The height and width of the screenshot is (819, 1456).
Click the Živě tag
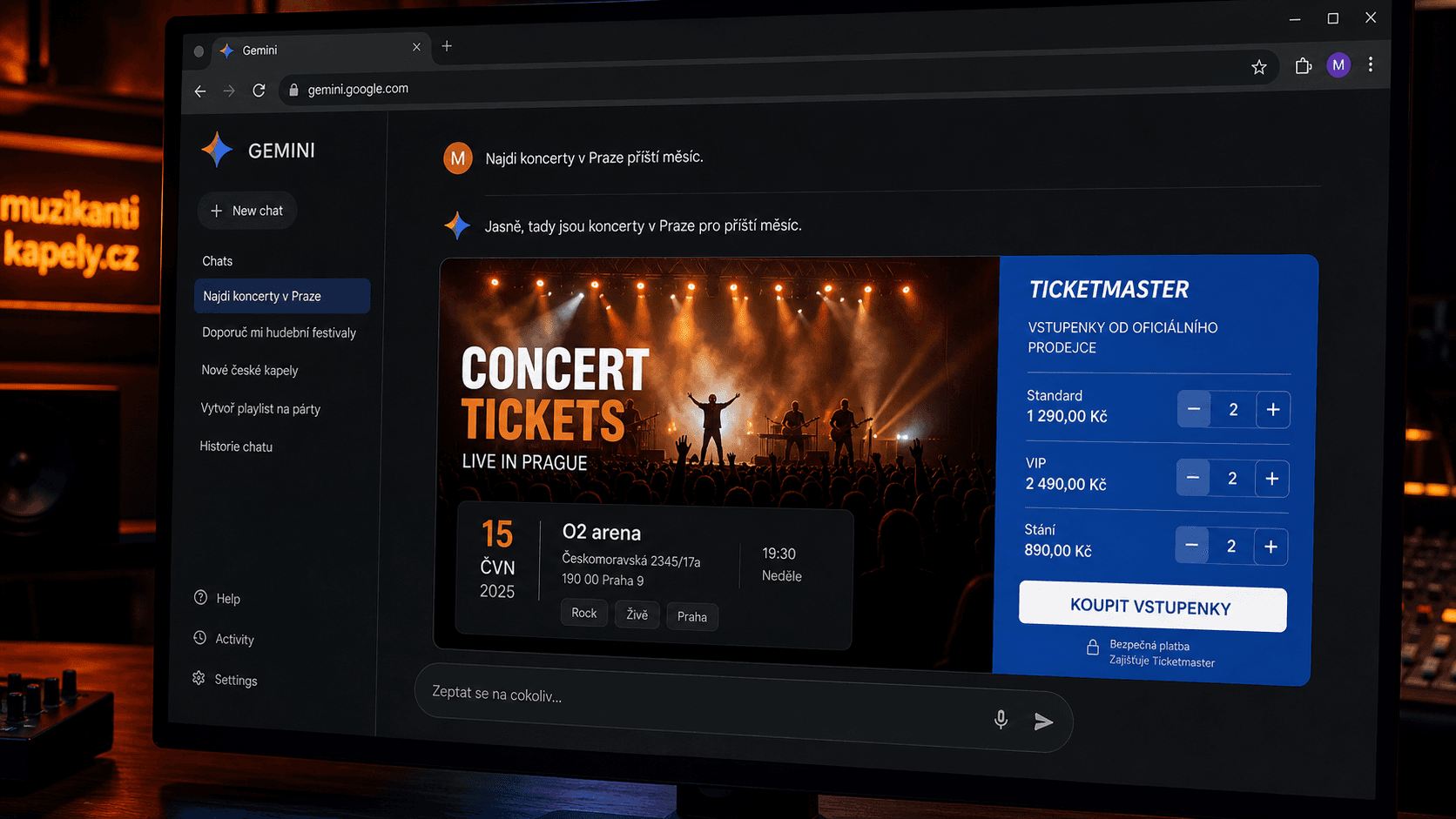point(637,614)
